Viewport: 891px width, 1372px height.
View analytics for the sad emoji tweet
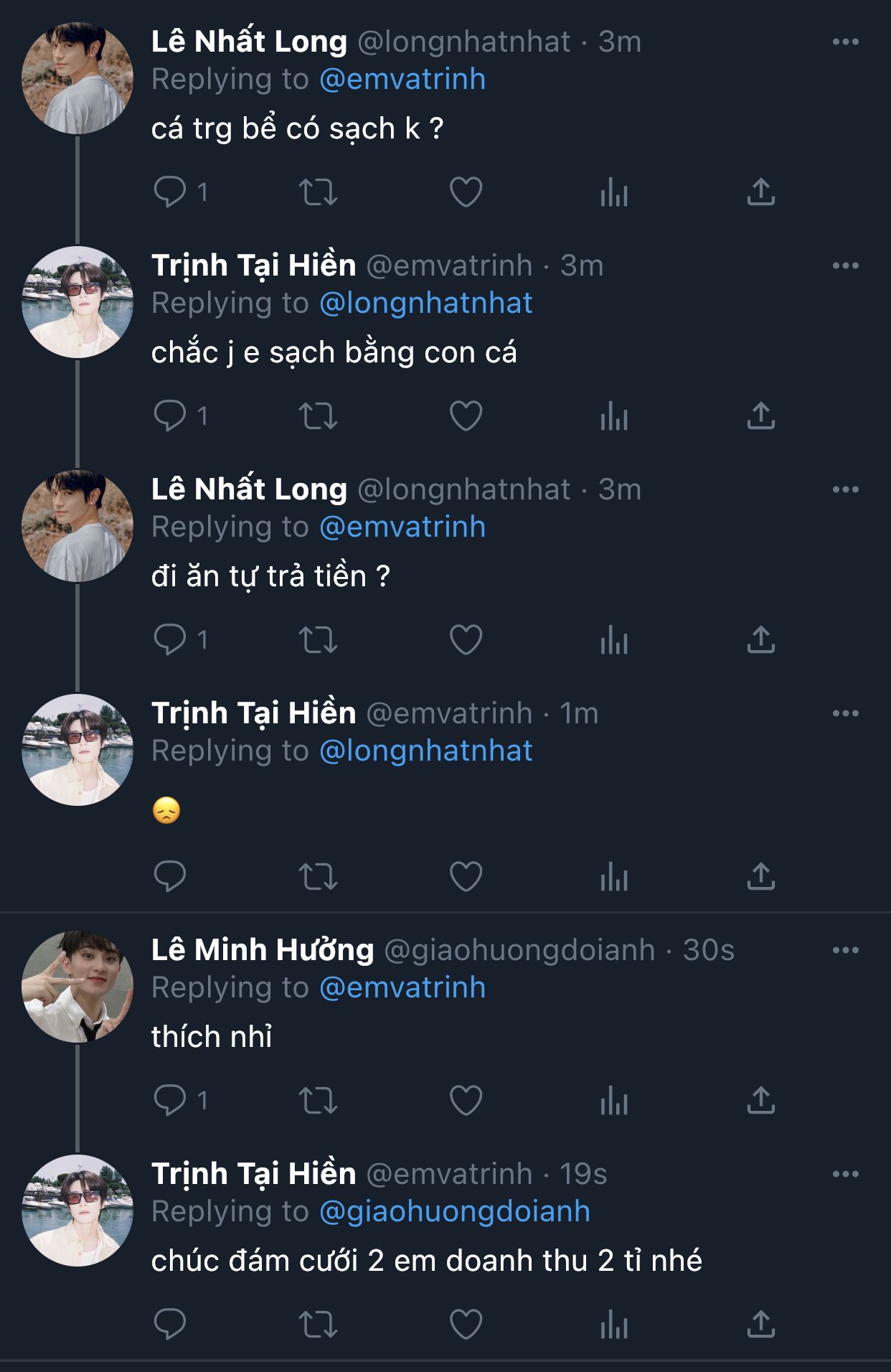[x=614, y=877]
